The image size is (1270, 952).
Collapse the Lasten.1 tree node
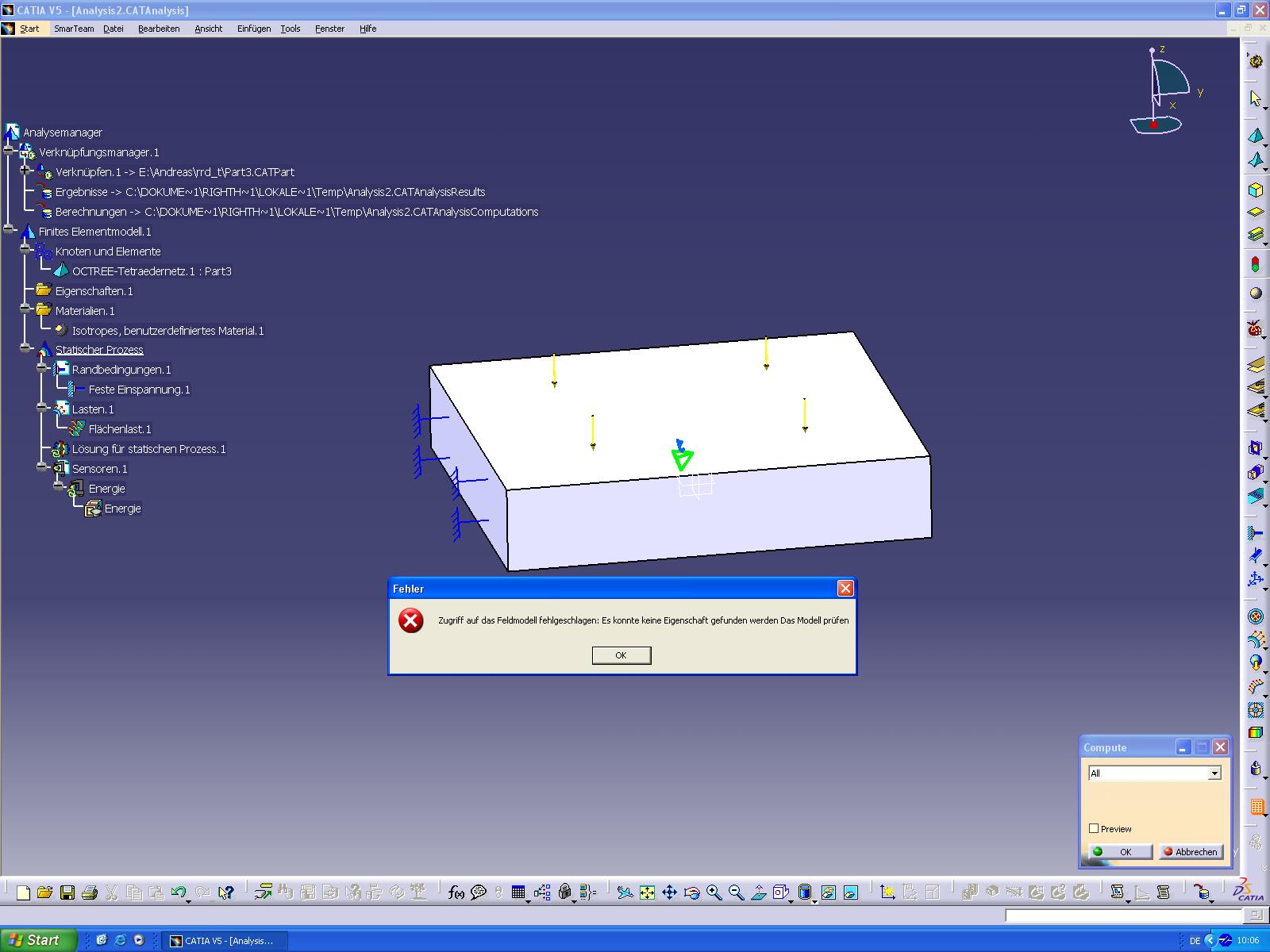[42, 406]
